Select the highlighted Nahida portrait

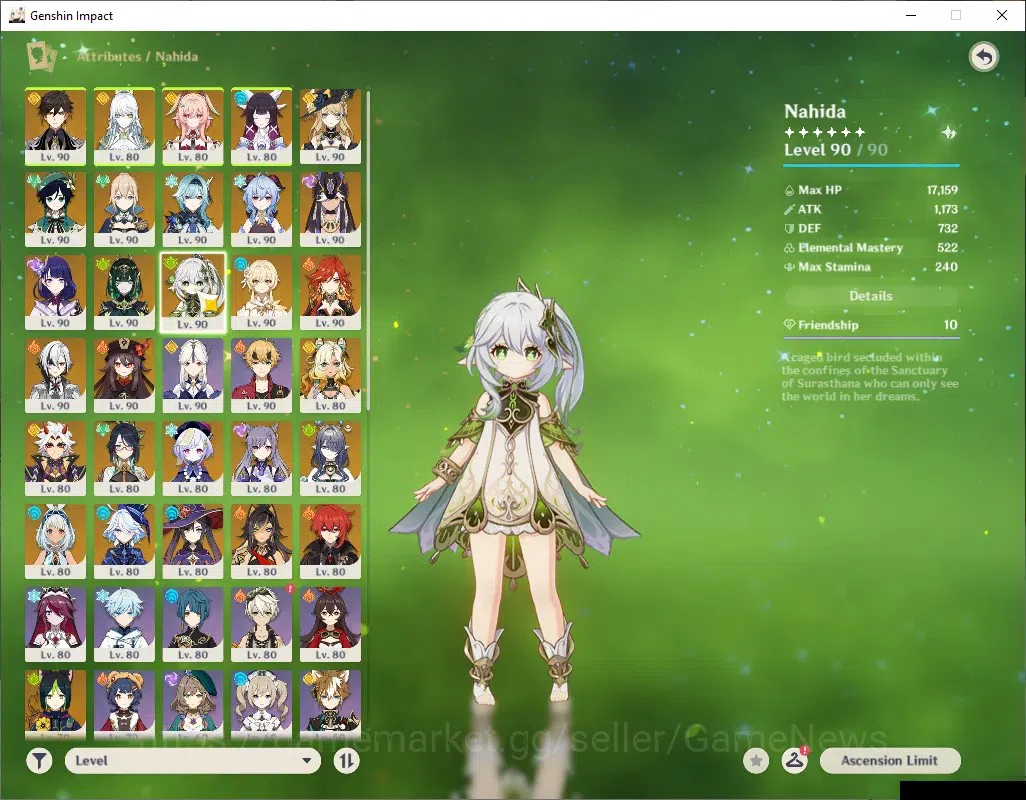(193, 292)
